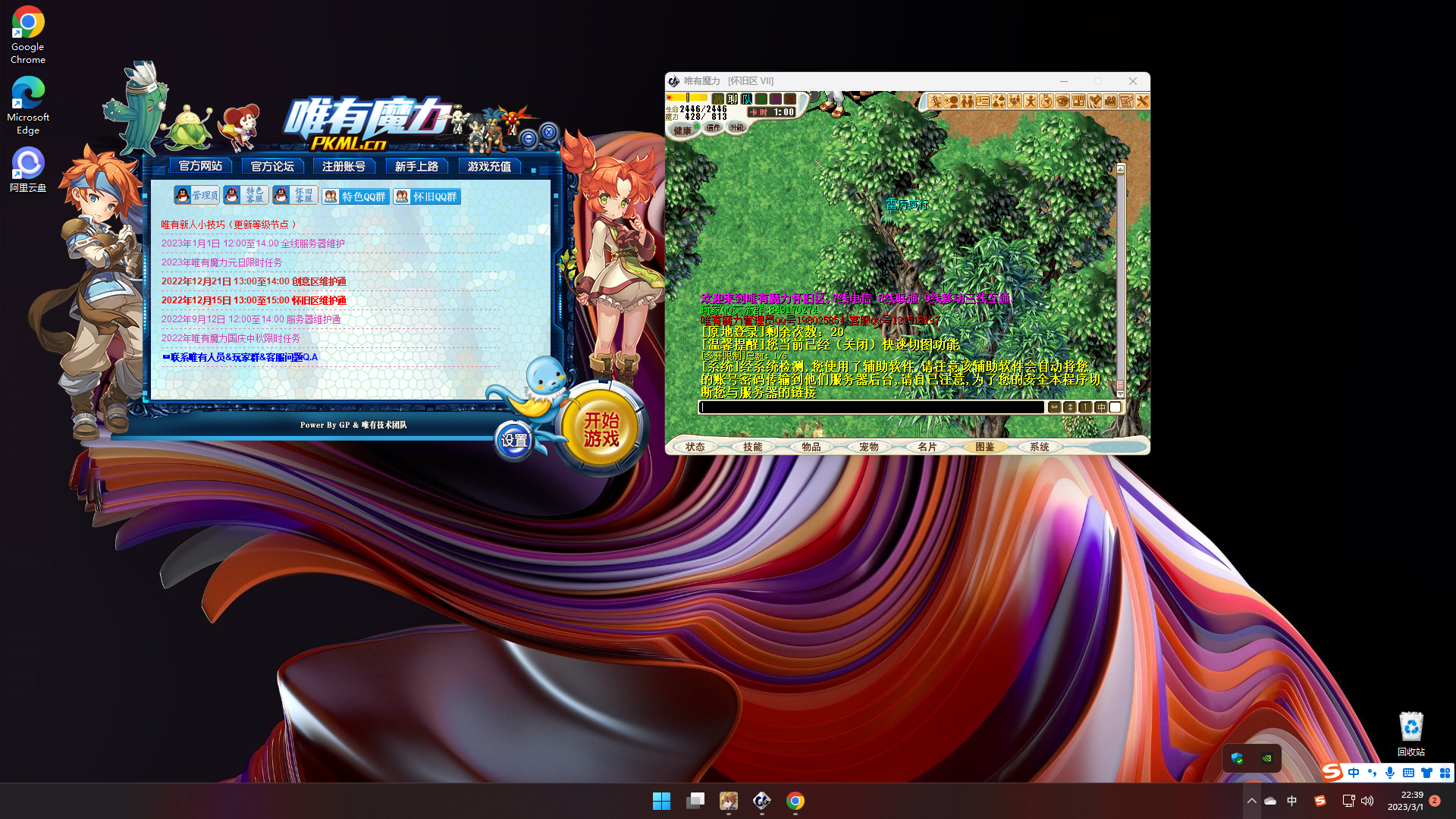Open the 图鉴 album tab
This screenshot has width=1456, height=819.
click(985, 447)
